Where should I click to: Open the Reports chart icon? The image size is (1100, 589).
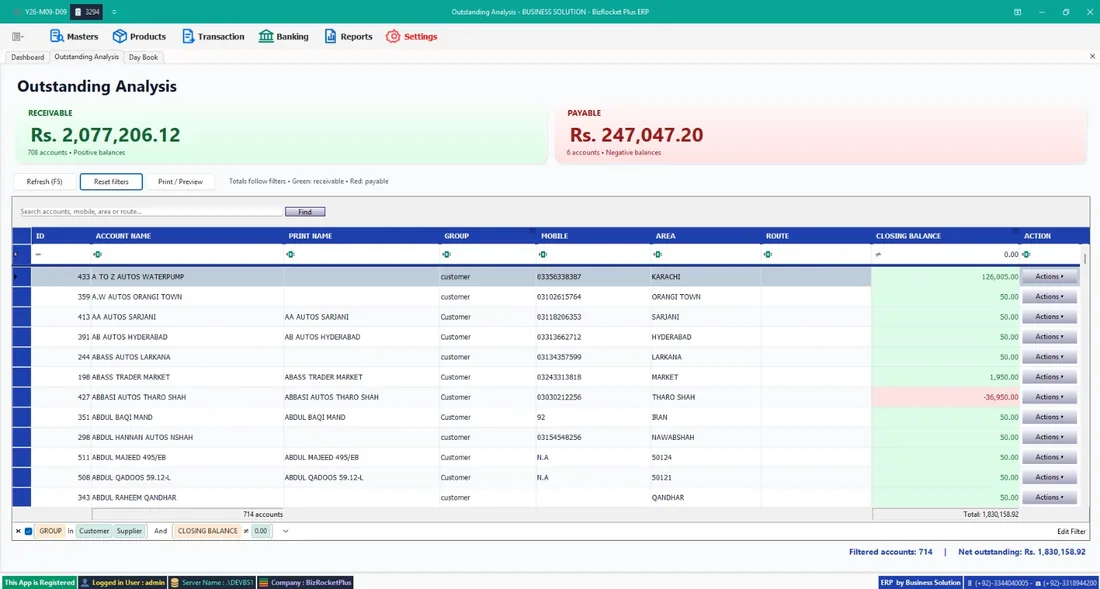coord(330,36)
